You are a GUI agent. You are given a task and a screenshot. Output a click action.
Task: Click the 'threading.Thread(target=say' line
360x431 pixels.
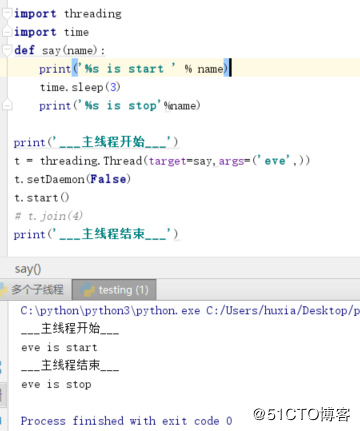(162, 161)
